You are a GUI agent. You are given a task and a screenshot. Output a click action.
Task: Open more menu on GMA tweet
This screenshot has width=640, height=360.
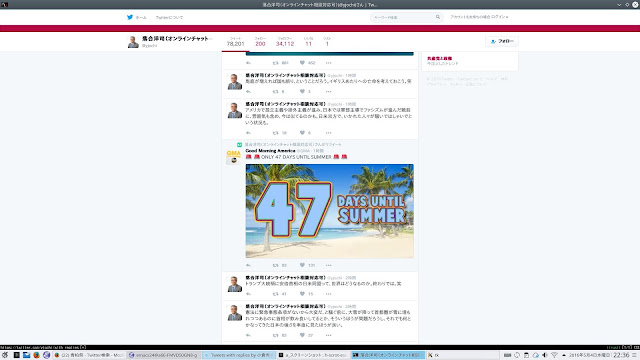point(329,265)
